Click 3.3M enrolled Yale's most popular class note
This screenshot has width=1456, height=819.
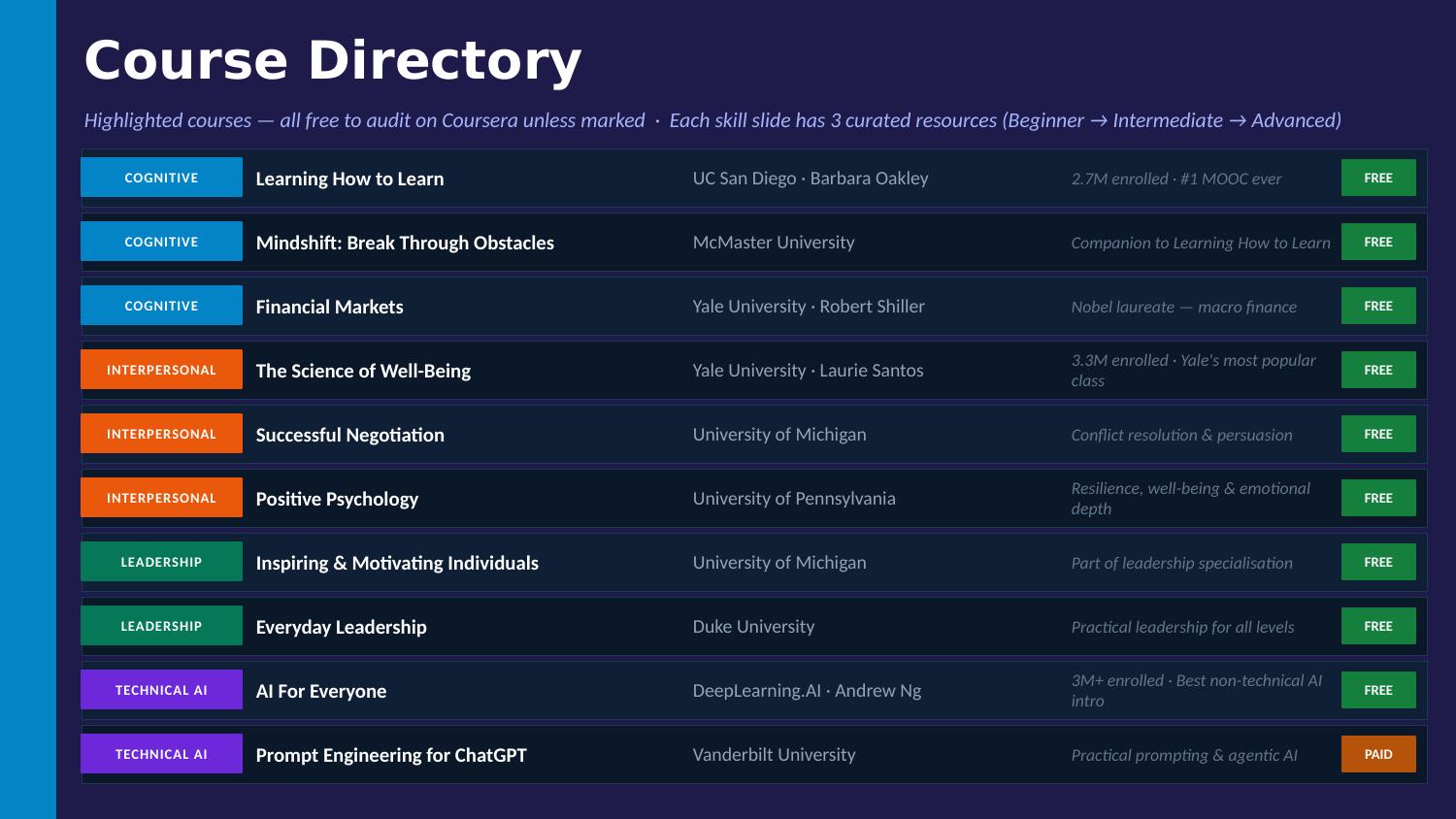(1194, 370)
